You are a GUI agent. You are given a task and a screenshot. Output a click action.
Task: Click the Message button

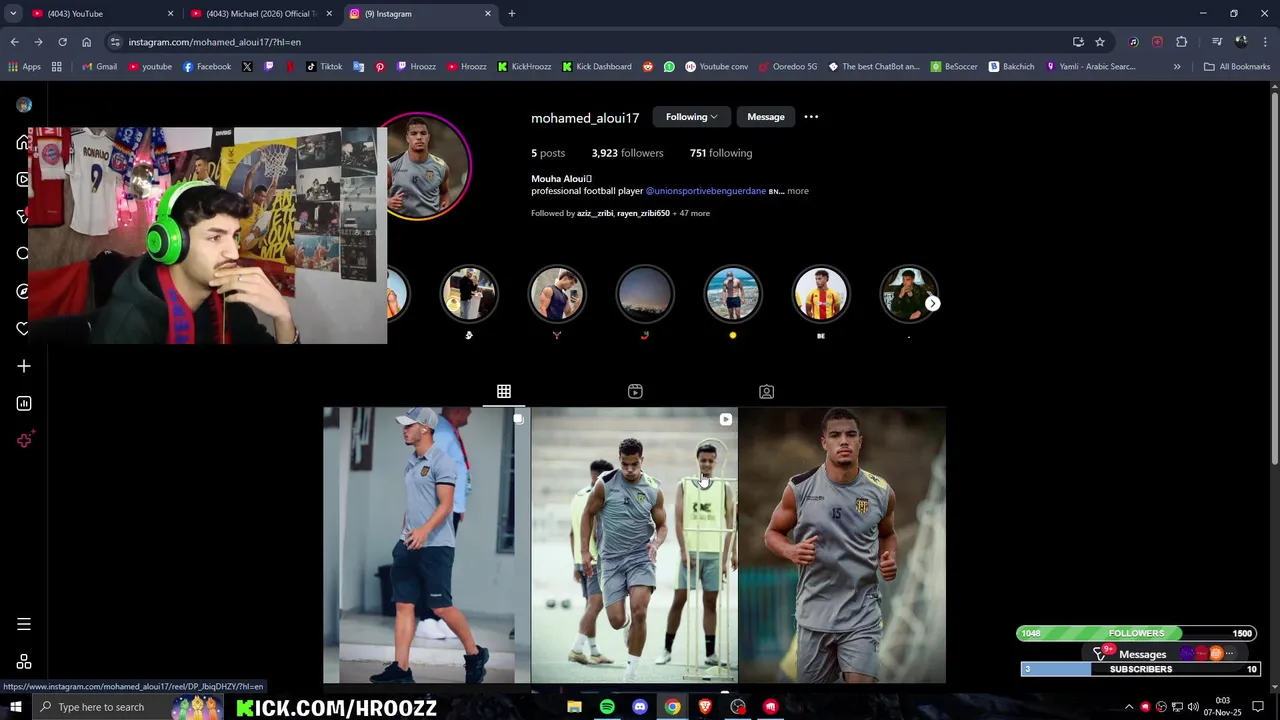[x=766, y=117]
